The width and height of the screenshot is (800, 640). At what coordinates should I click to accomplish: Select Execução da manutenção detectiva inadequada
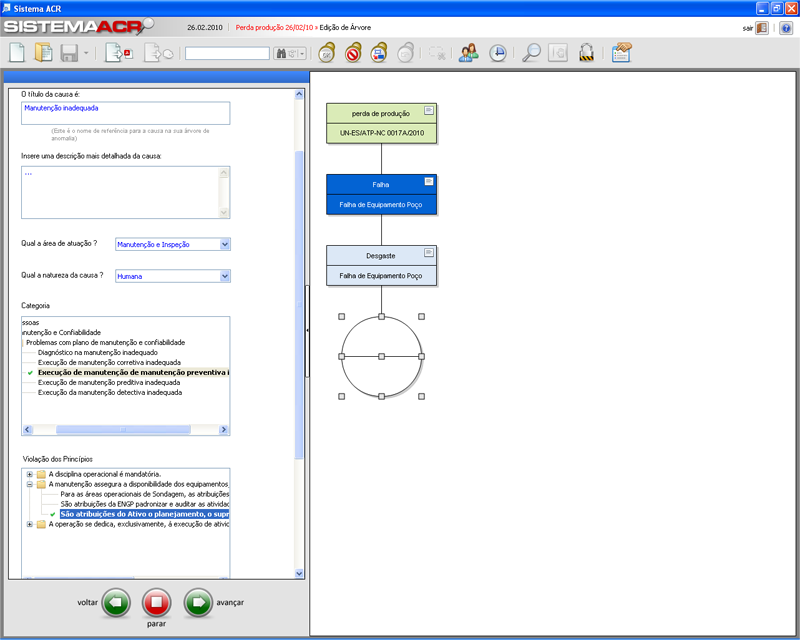pyautogui.click(x=110, y=392)
